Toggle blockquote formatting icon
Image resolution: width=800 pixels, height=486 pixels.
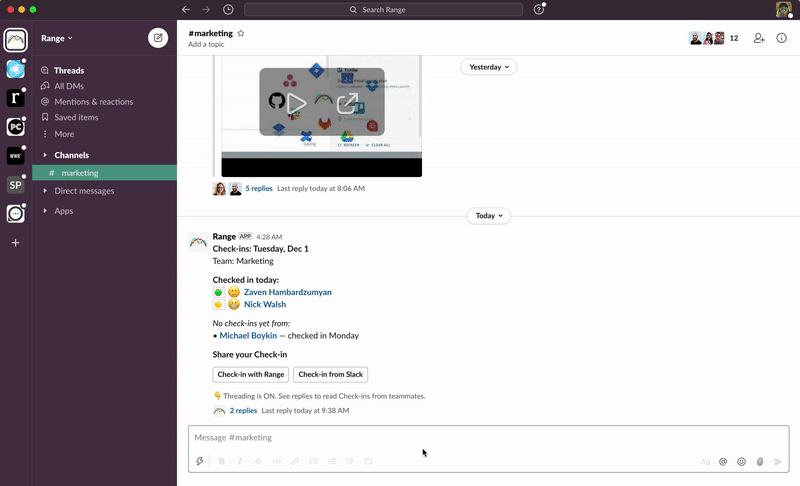click(349, 461)
